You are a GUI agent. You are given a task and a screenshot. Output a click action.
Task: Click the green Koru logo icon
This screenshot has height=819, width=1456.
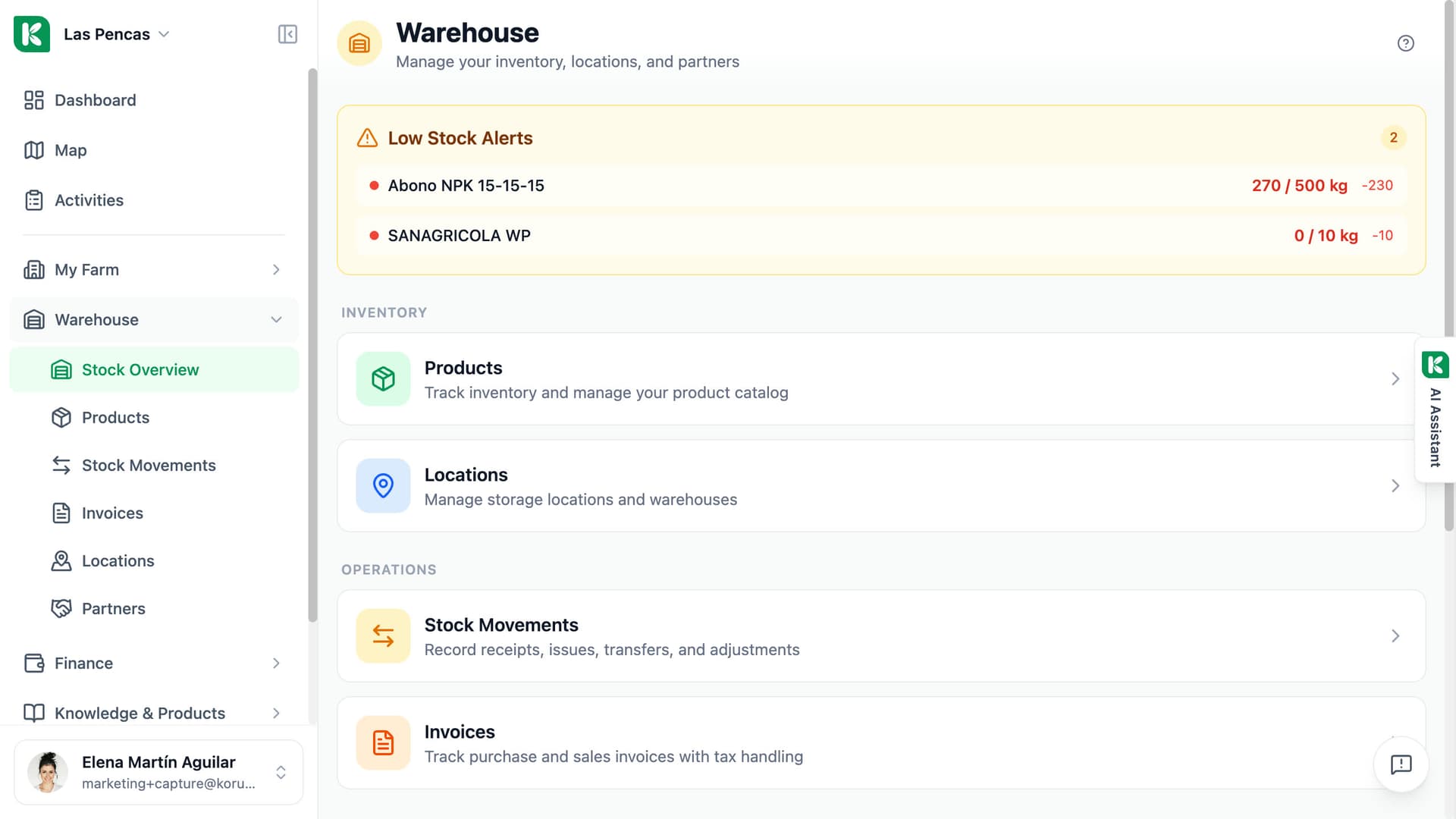tap(32, 34)
